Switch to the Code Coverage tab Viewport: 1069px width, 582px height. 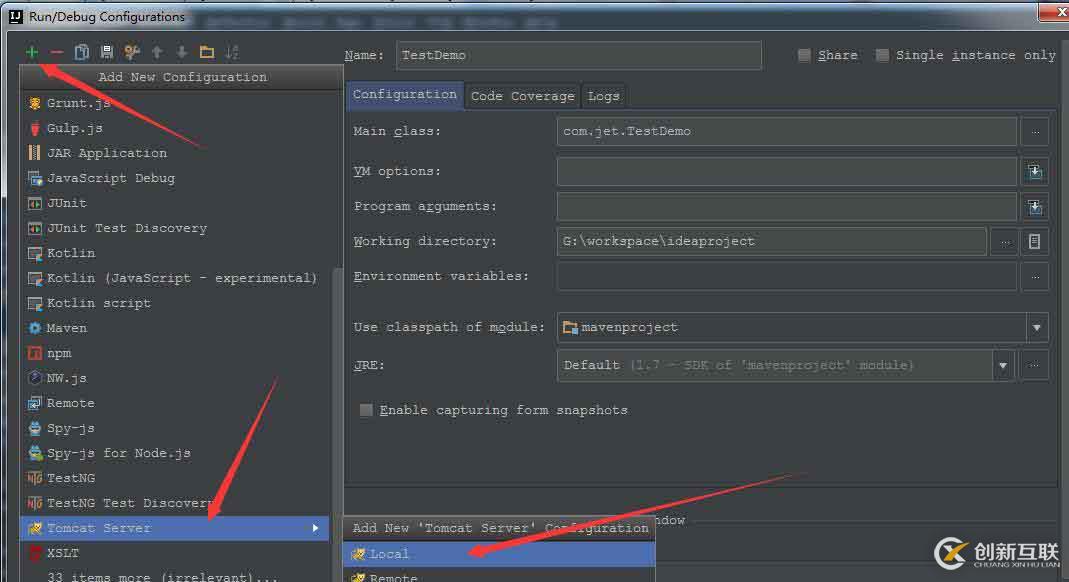(x=523, y=96)
